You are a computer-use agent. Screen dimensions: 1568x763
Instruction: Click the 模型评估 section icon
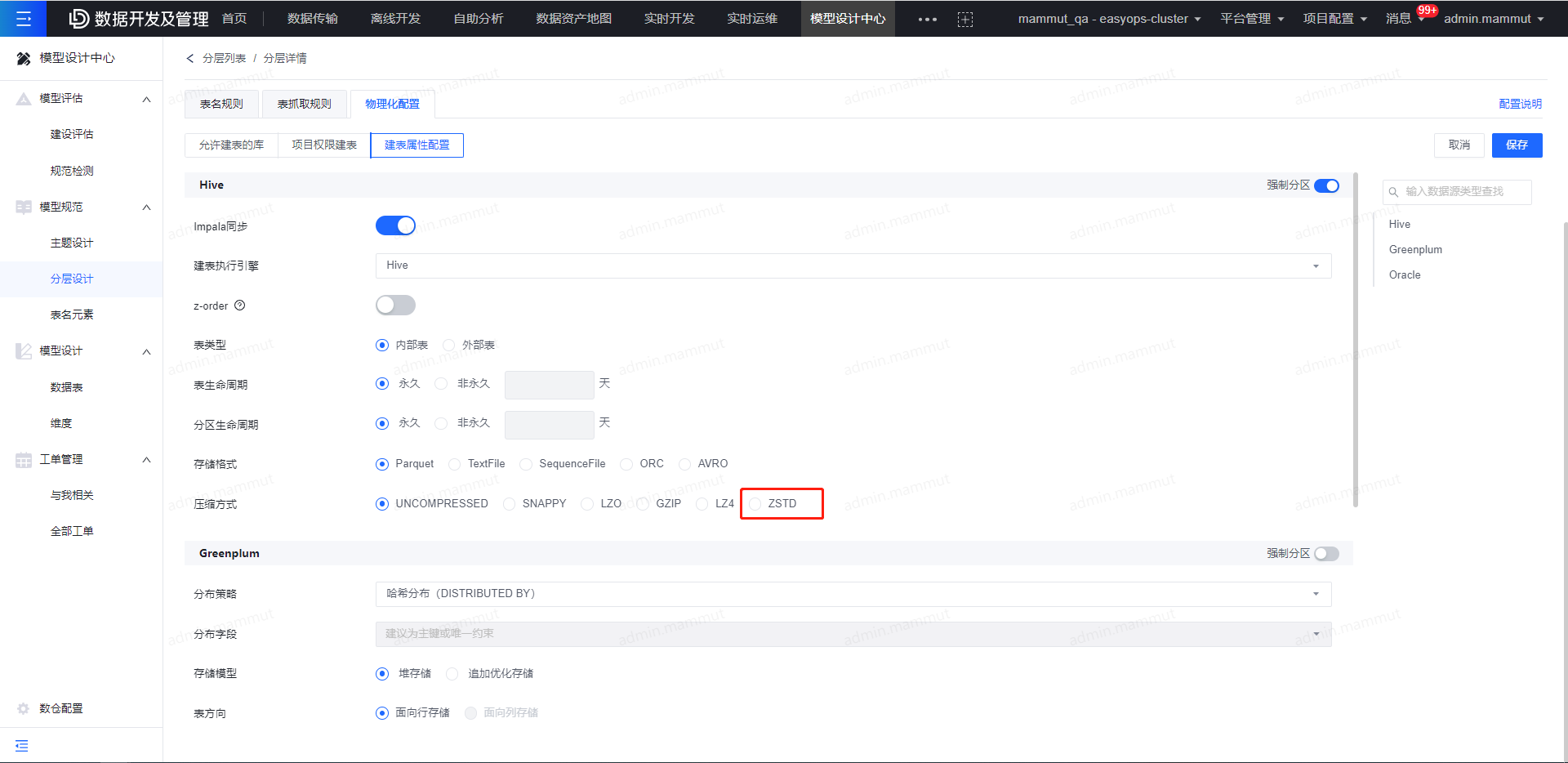click(24, 98)
